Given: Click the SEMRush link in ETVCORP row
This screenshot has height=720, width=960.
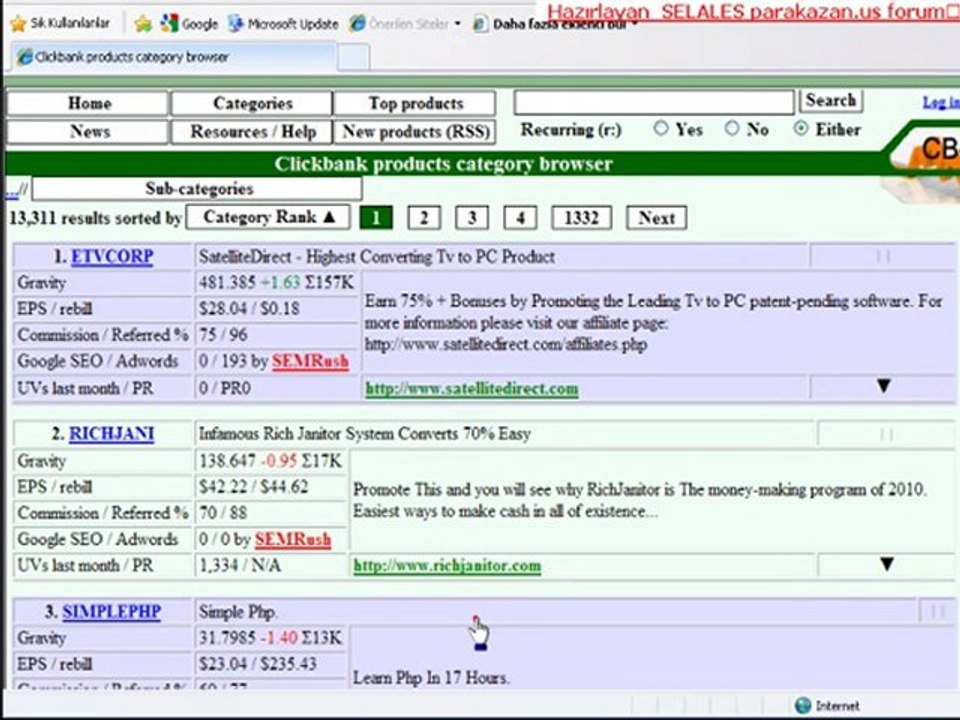Looking at the screenshot, I should [310, 362].
